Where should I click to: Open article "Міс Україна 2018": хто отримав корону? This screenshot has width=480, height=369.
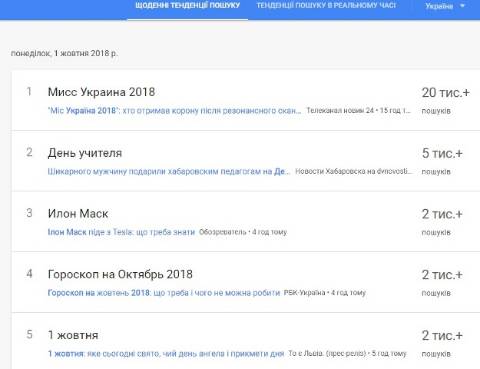174,110
